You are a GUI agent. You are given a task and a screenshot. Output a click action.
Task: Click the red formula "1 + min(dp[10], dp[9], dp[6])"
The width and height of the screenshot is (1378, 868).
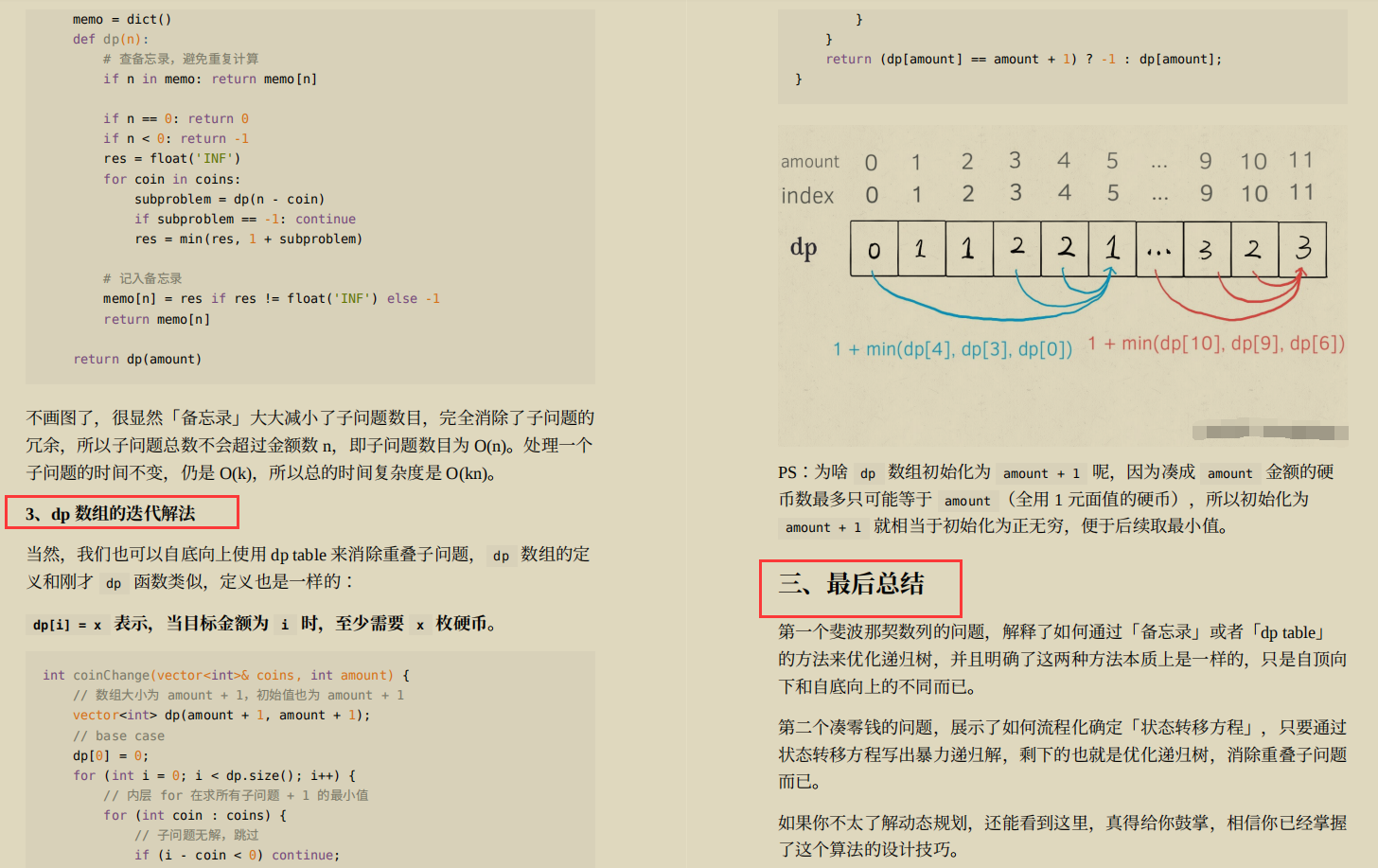[x=1216, y=344]
